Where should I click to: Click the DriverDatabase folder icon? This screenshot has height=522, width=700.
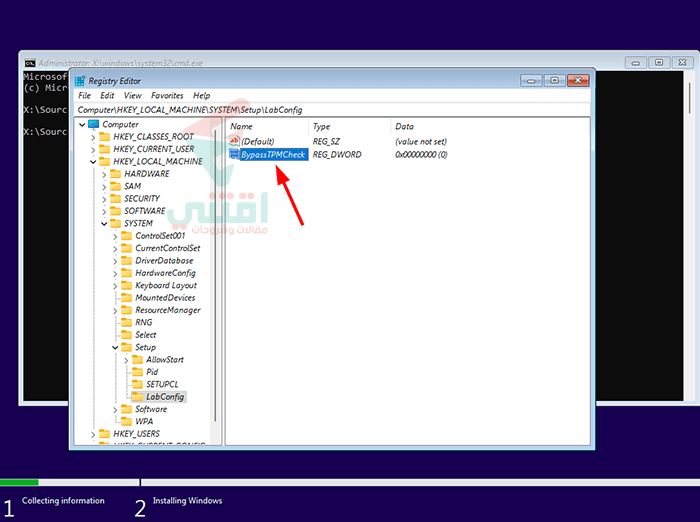127,260
